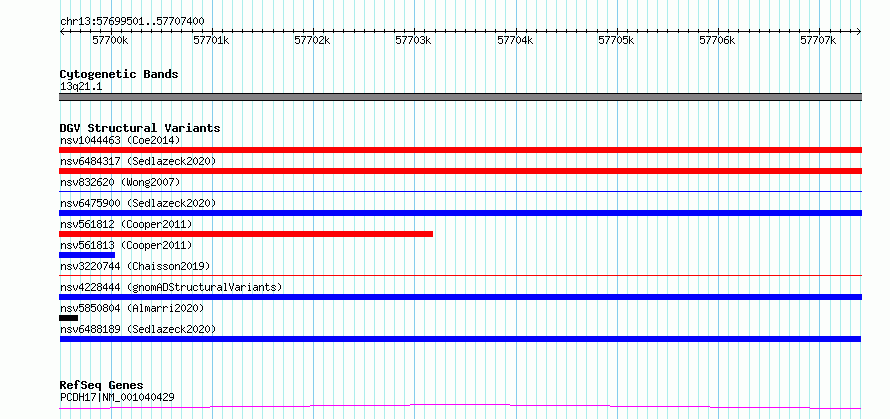This screenshot has height=419, width=890.
Task: Click the 57707k ruler tick label
Action: (818, 41)
